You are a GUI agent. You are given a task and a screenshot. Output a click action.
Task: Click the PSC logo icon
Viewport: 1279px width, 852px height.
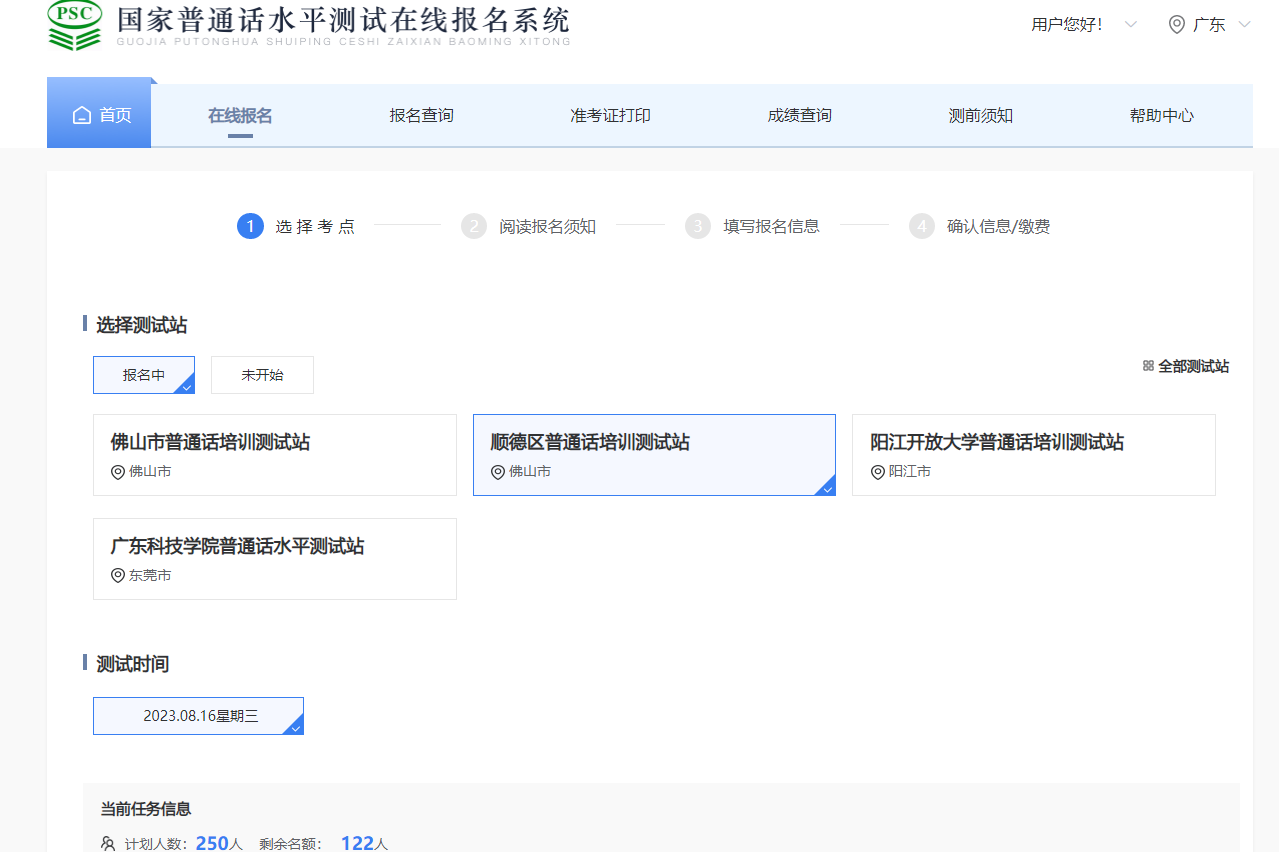click(x=74, y=26)
